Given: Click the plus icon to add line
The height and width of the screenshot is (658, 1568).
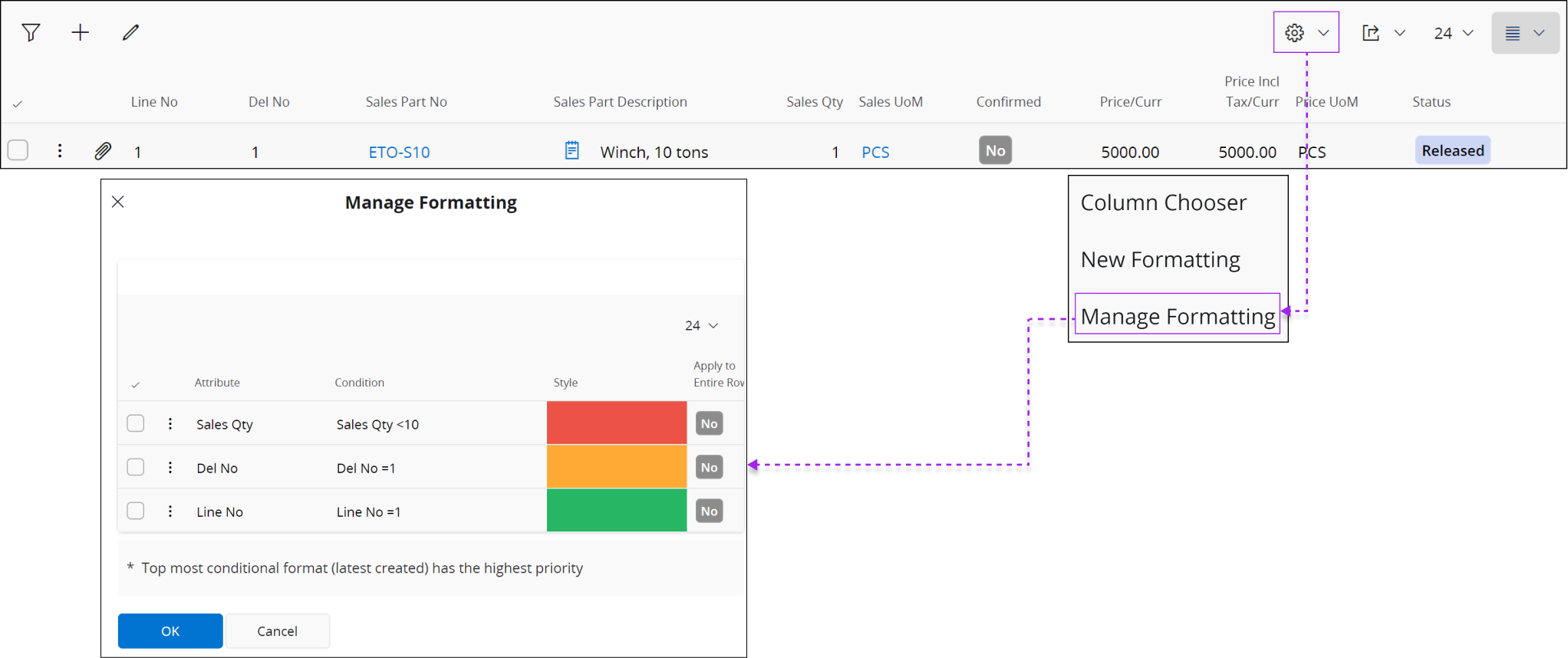Looking at the screenshot, I should click(80, 32).
